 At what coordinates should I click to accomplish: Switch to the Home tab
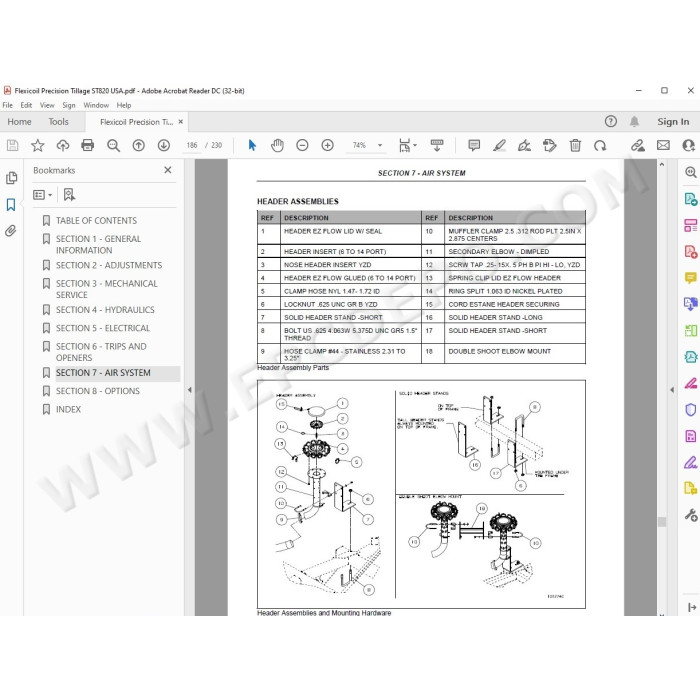pos(19,122)
